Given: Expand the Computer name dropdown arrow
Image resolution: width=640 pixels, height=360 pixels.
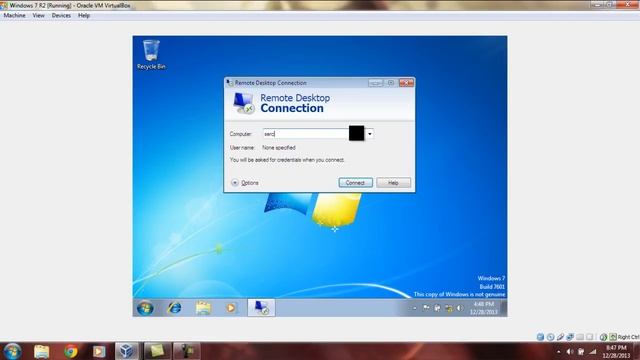Looking at the screenshot, I should (x=369, y=133).
